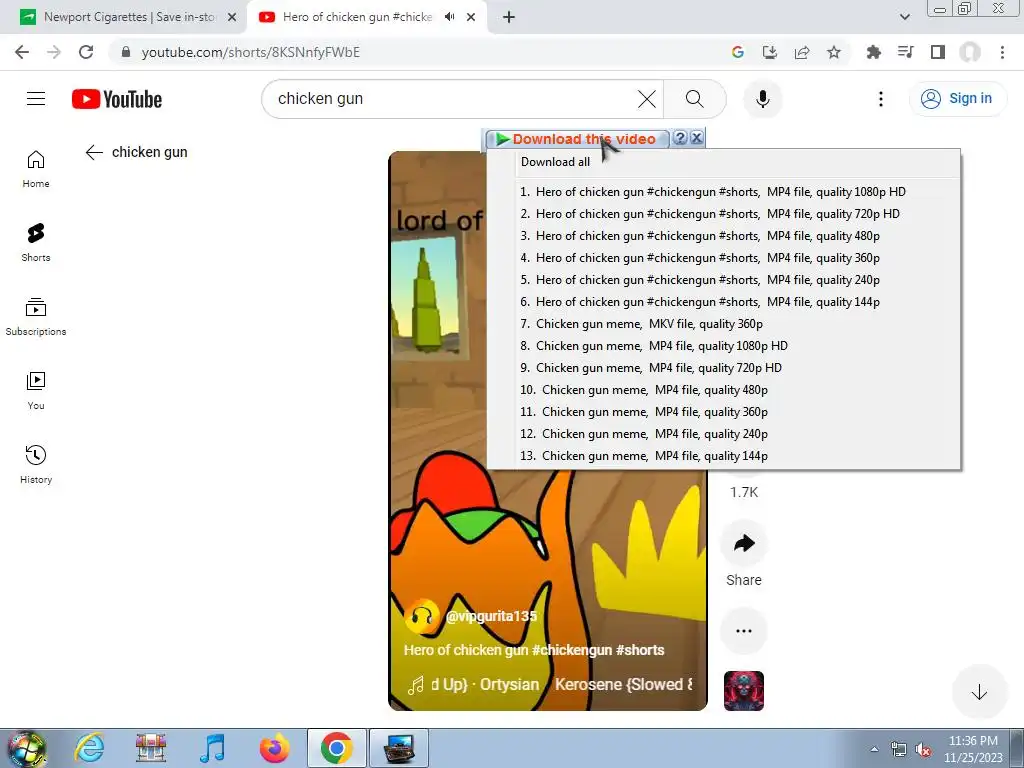1024x768 pixels.
Task: Click Chrome icon in taskbar
Action: pyautogui.click(x=336, y=748)
